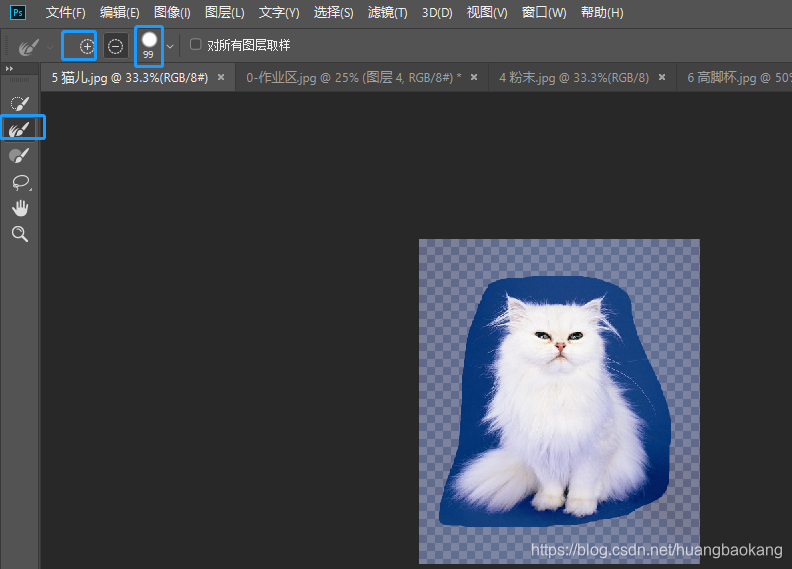Open the 选择(S) menu
The height and width of the screenshot is (569, 792).
coord(333,13)
